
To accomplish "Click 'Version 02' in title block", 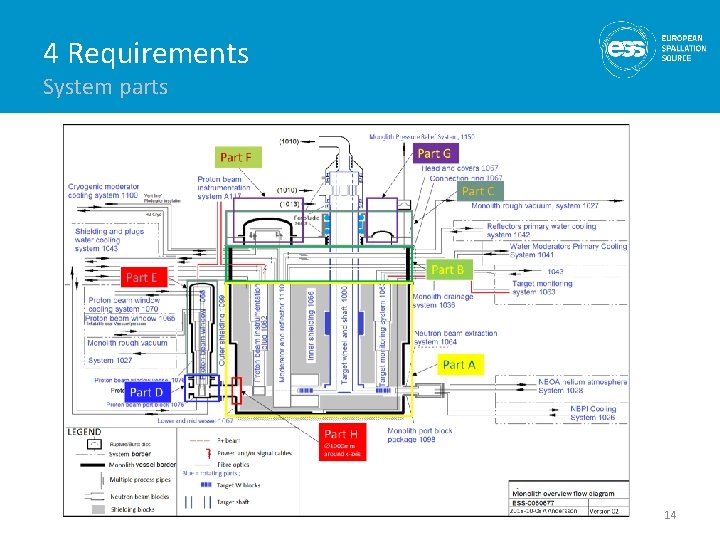I will click(x=604, y=511).
